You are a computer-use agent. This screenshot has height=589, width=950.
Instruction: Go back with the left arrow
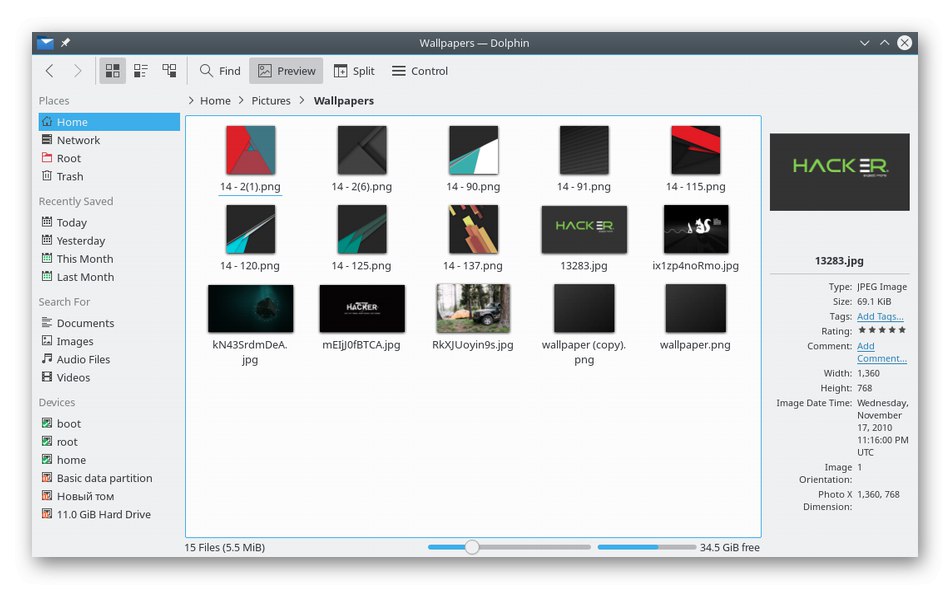[x=50, y=71]
